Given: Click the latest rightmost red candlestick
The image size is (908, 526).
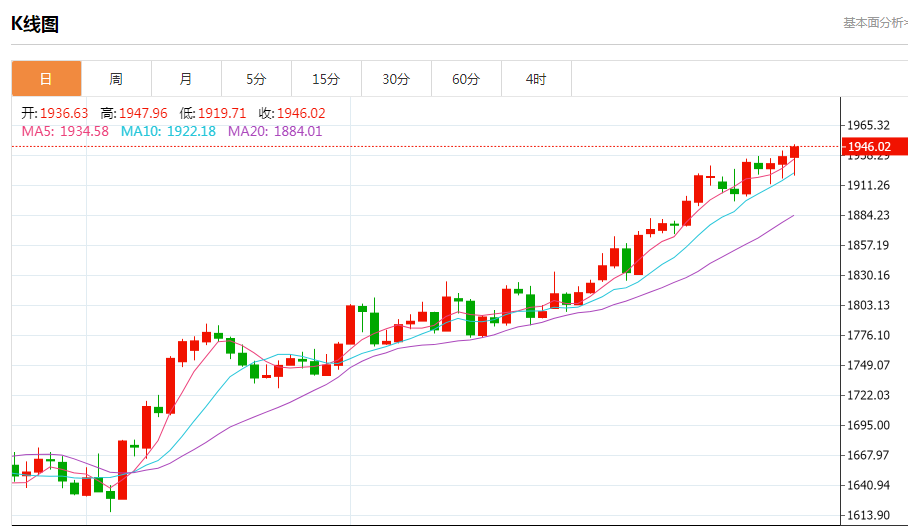Looking at the screenshot, I should [795, 152].
